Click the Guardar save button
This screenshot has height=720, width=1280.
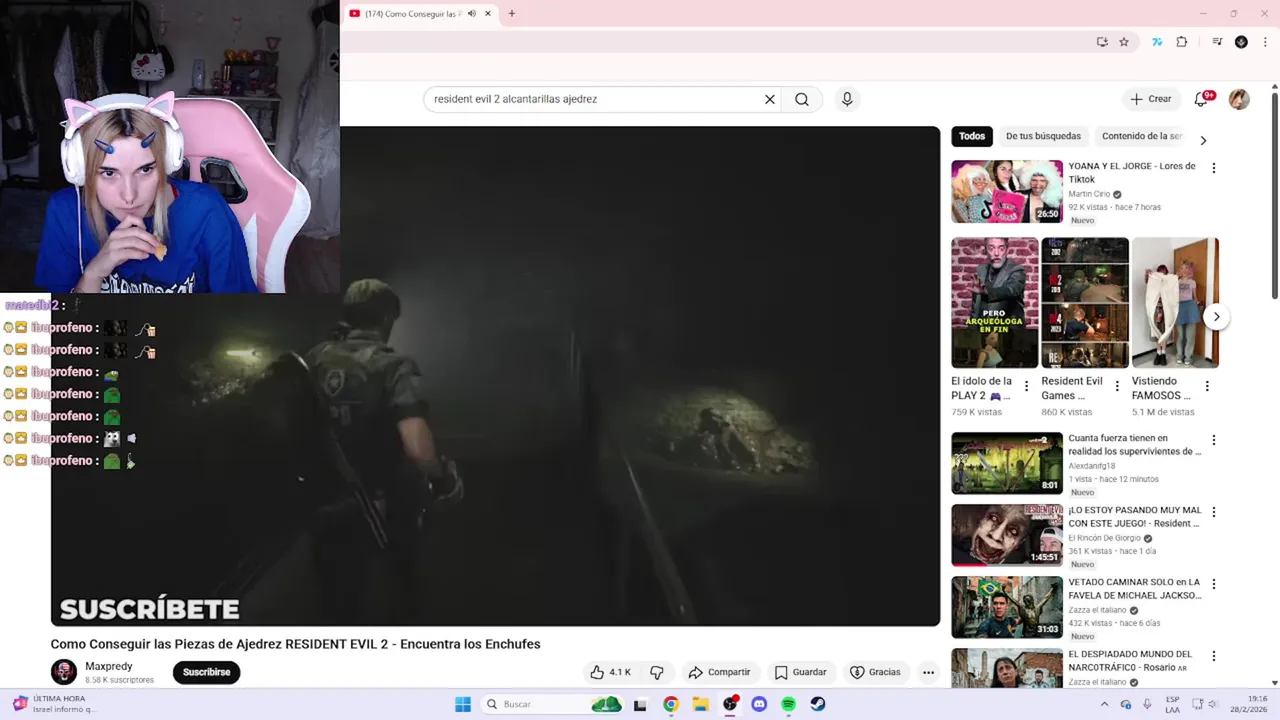(800, 672)
